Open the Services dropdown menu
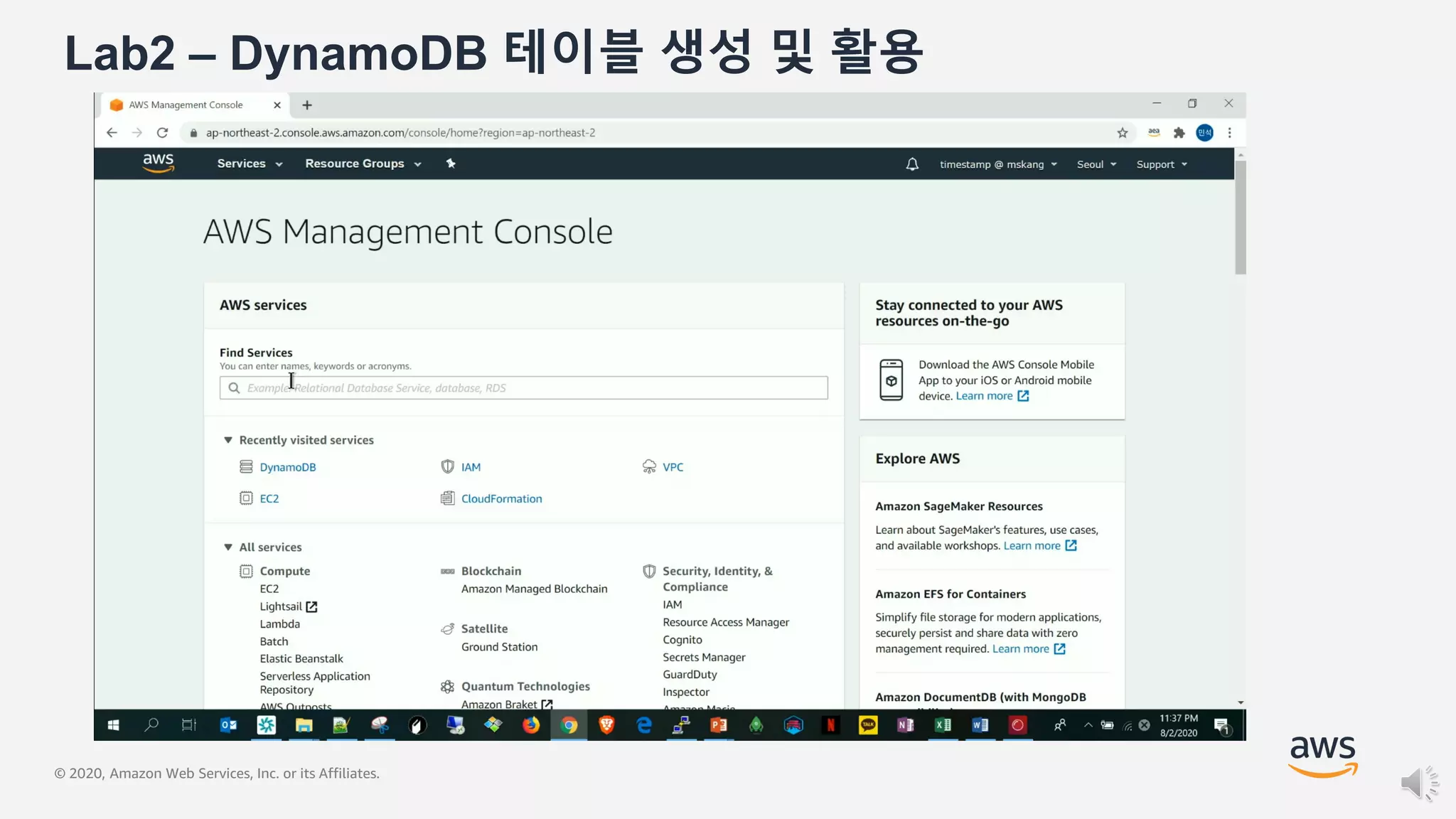This screenshot has height=819, width=1456. point(250,164)
